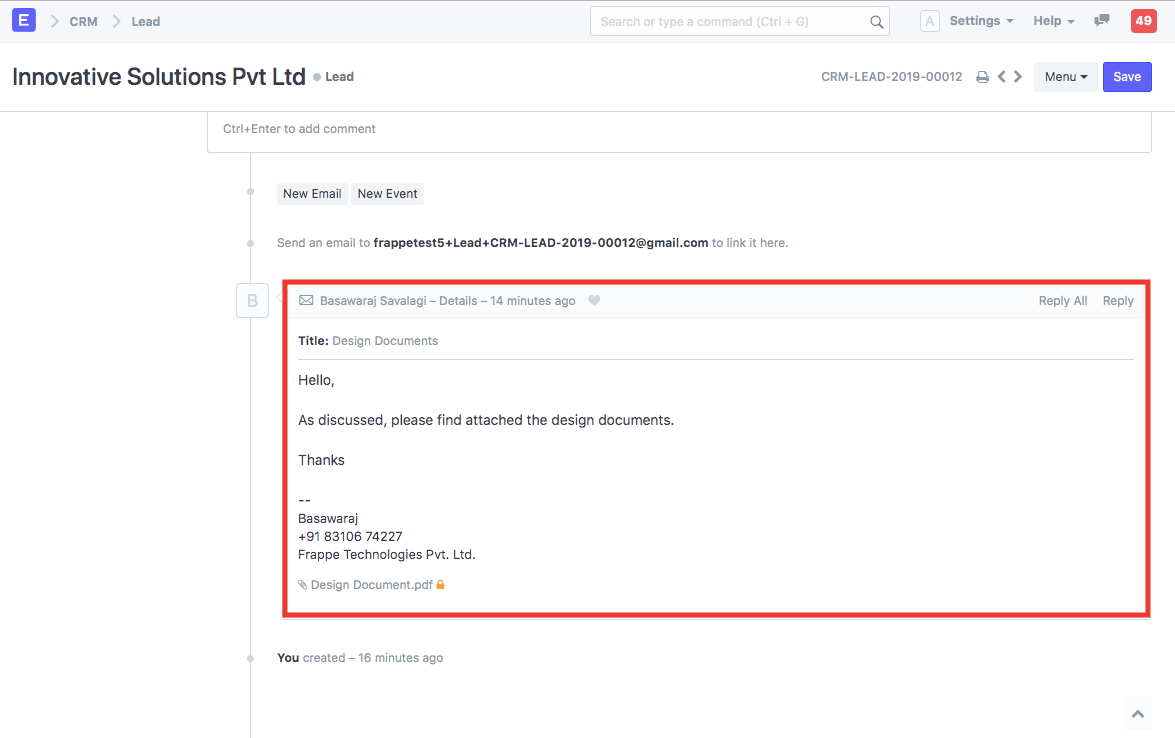Image resolution: width=1175 pixels, height=738 pixels.
Task: Click the envelope icon on the email header
Action: point(305,300)
